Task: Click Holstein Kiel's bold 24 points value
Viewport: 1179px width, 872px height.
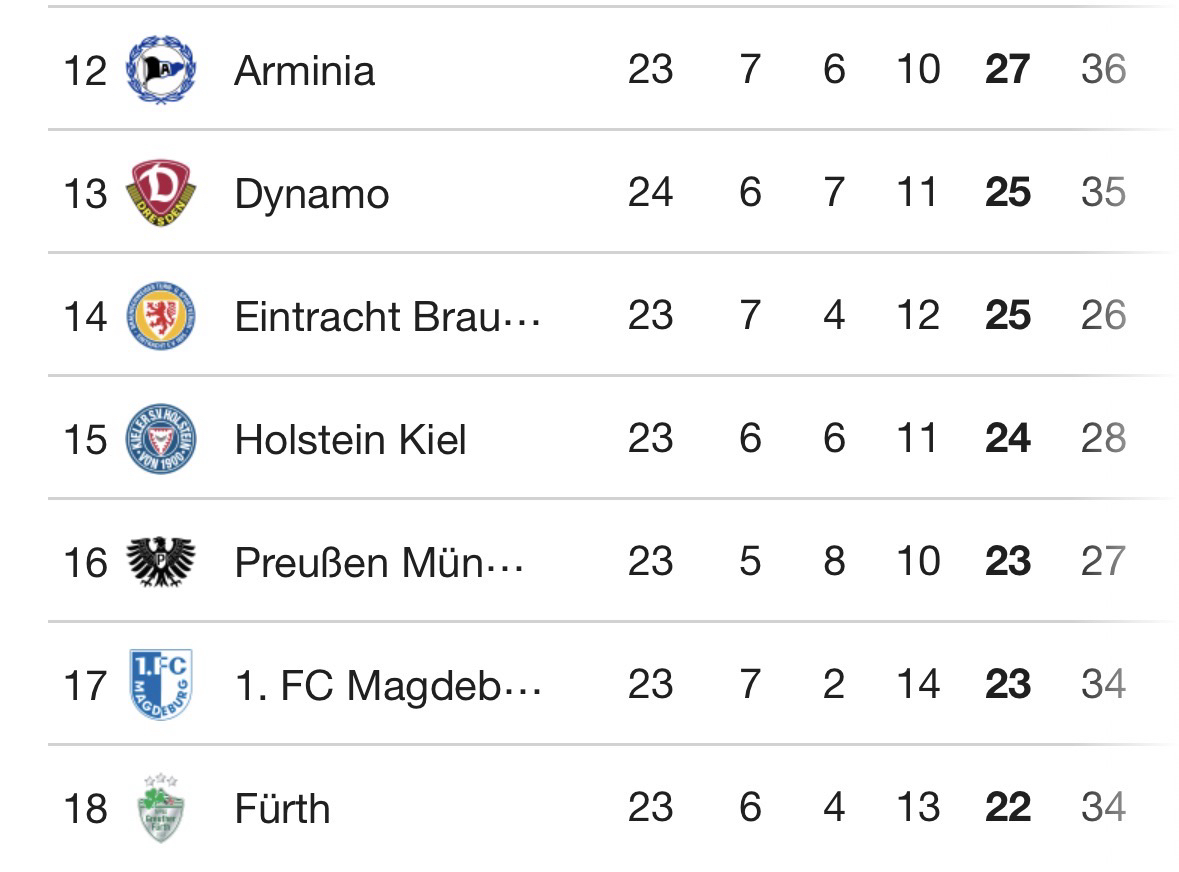Action: pyautogui.click(x=1007, y=439)
